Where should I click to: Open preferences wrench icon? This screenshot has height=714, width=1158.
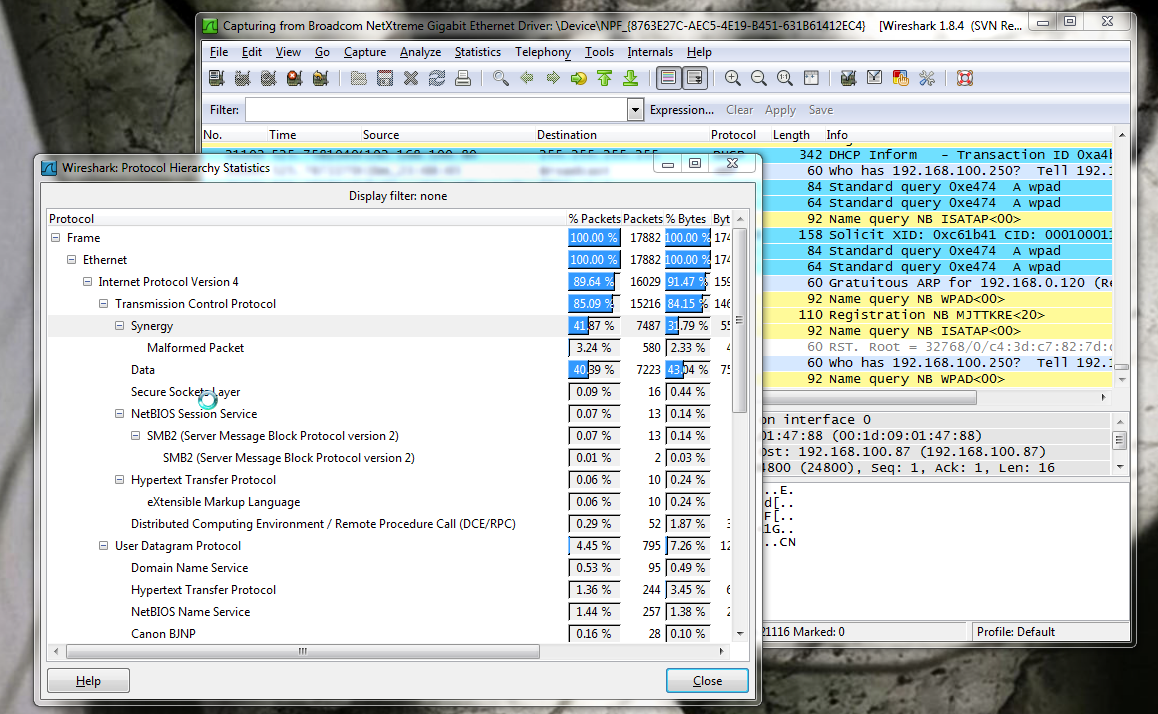point(927,78)
